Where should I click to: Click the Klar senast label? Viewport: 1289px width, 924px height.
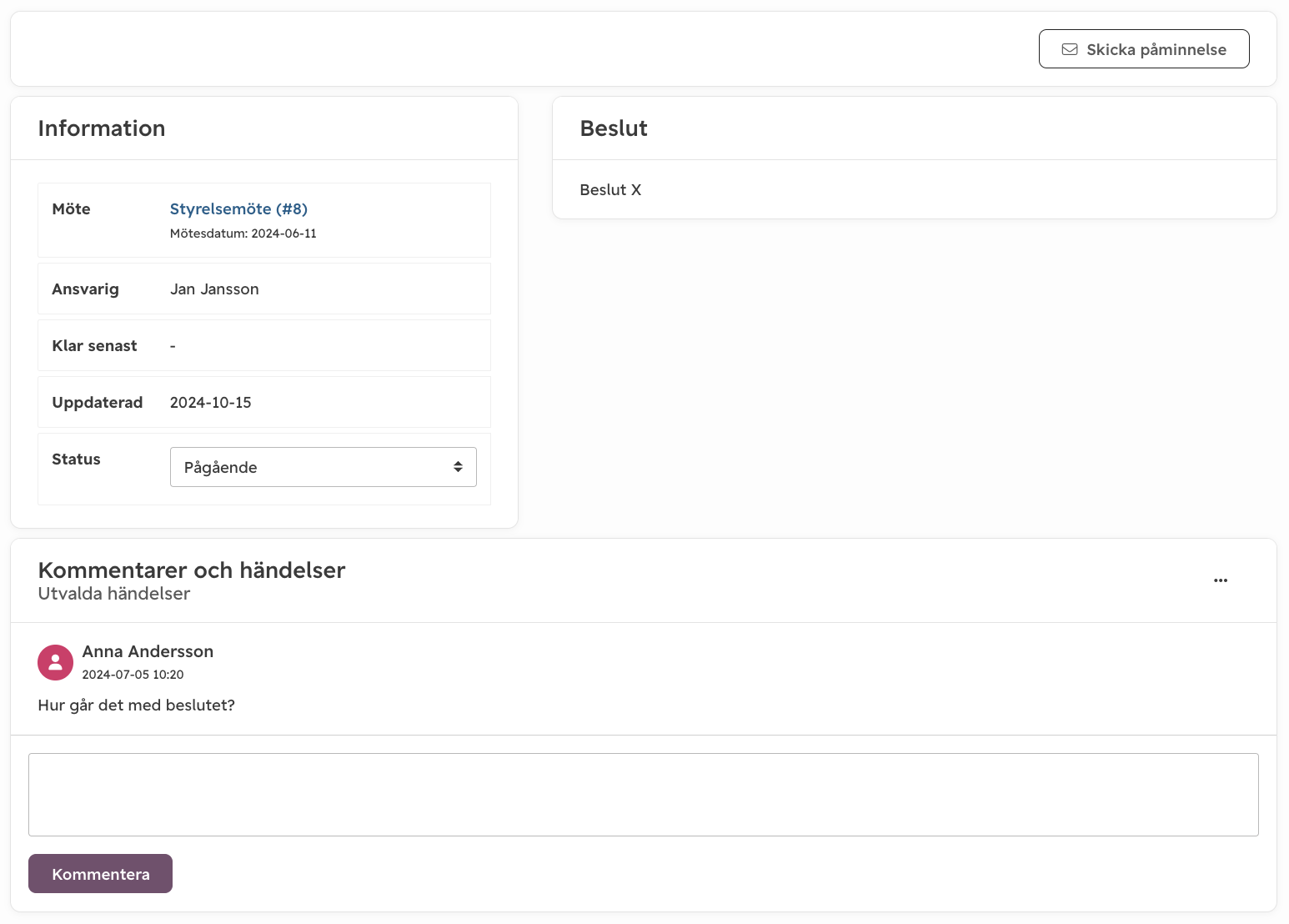pos(94,346)
